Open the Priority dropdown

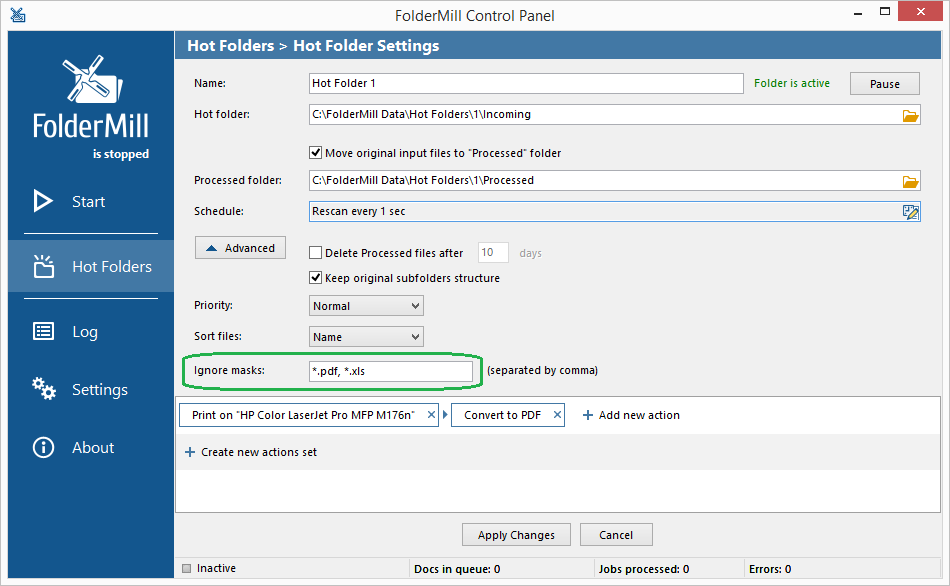[366, 306]
